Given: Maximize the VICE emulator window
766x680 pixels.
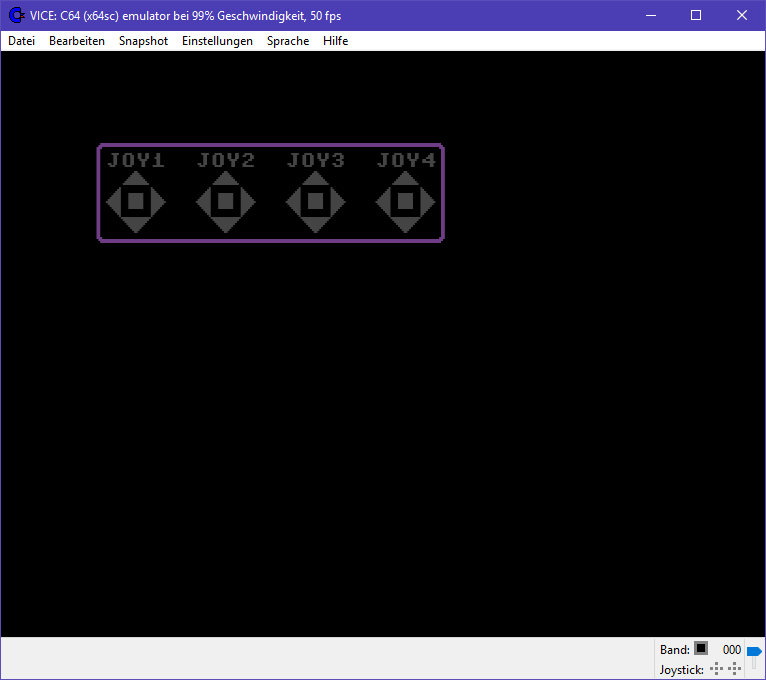Looking at the screenshot, I should 696,15.
